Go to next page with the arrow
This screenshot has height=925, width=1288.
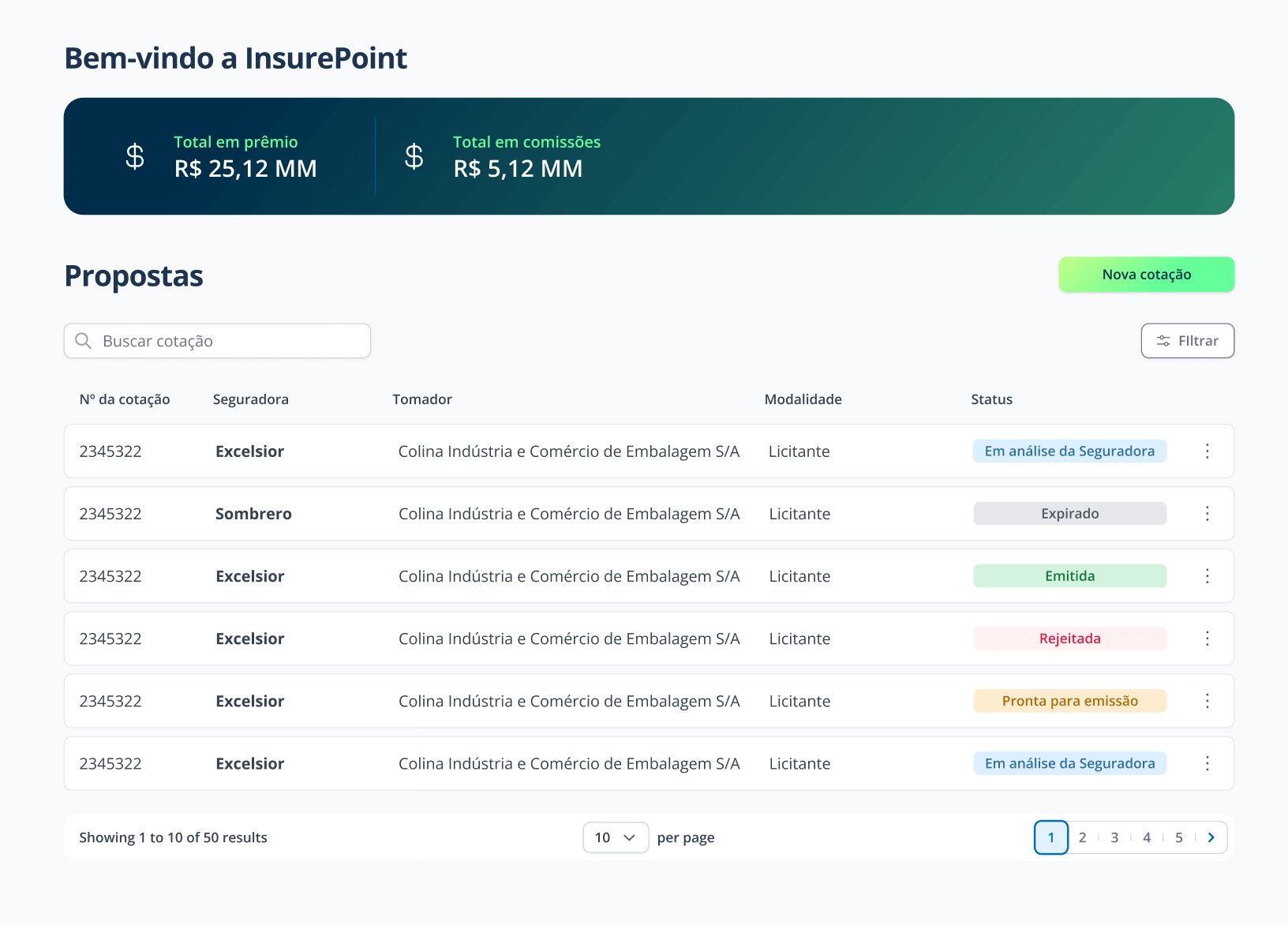point(1211,837)
